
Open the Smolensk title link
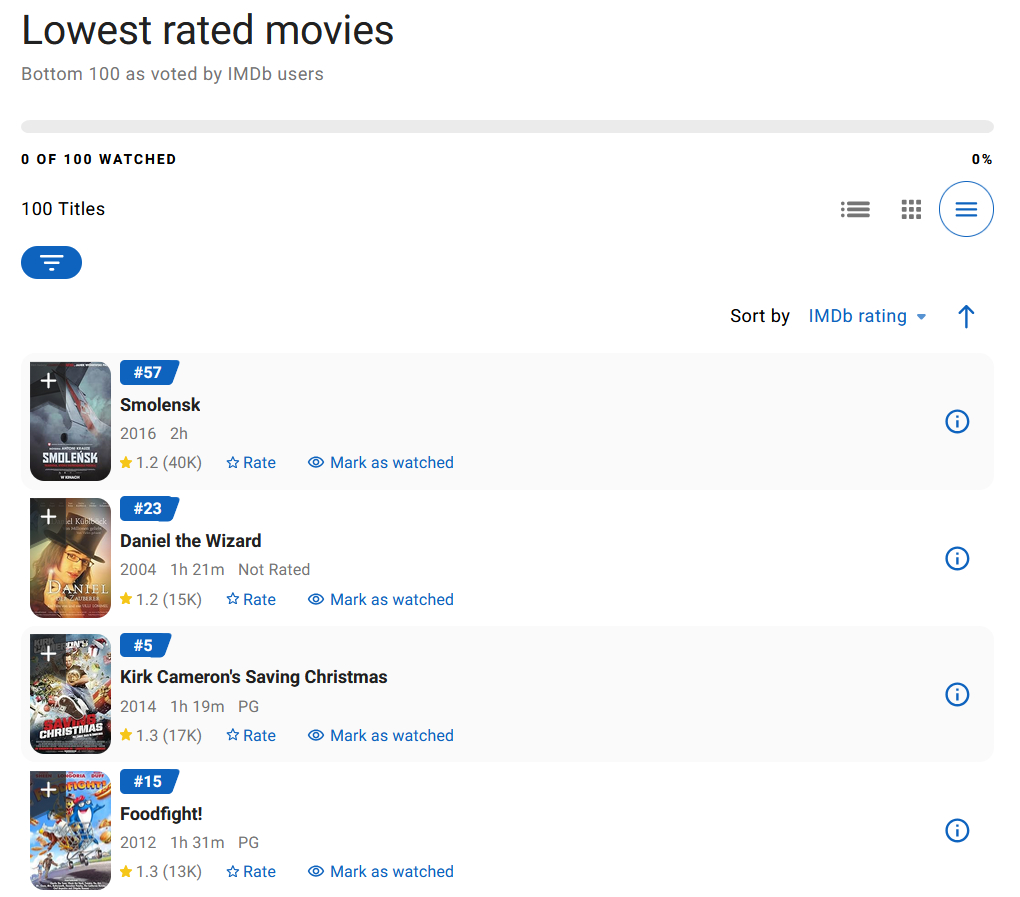tap(160, 405)
